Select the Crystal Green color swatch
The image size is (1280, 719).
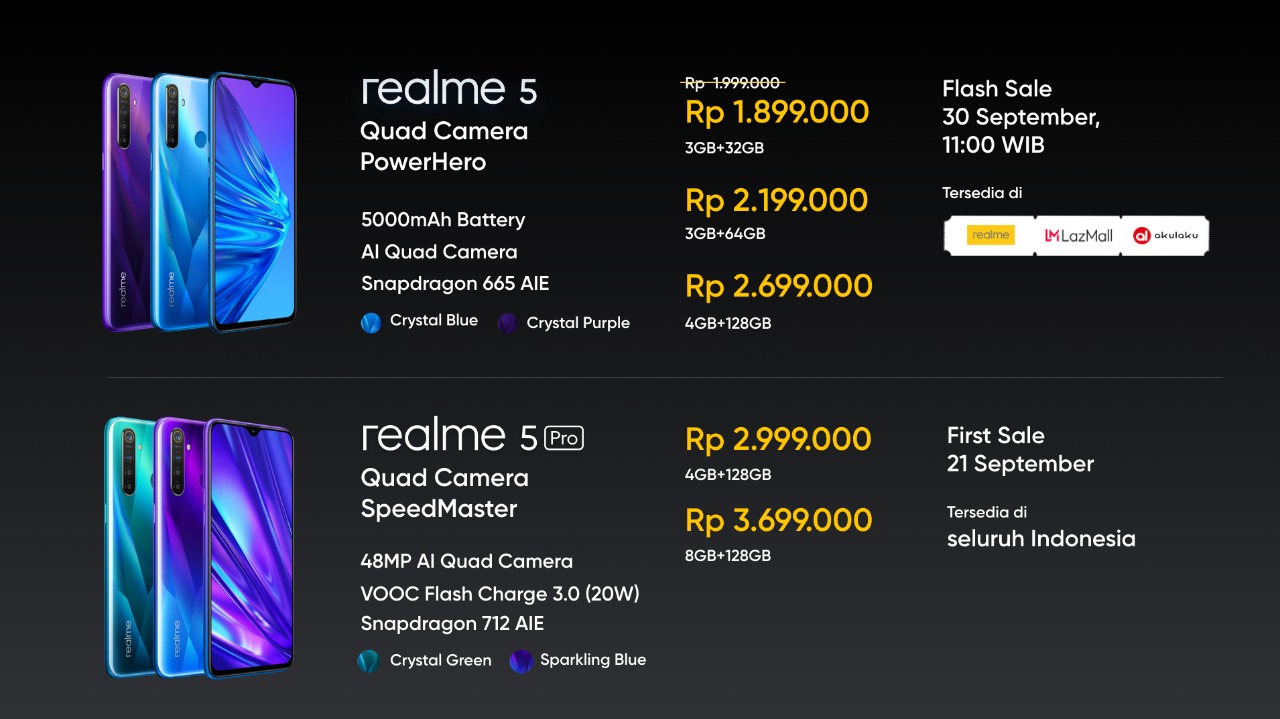369,661
